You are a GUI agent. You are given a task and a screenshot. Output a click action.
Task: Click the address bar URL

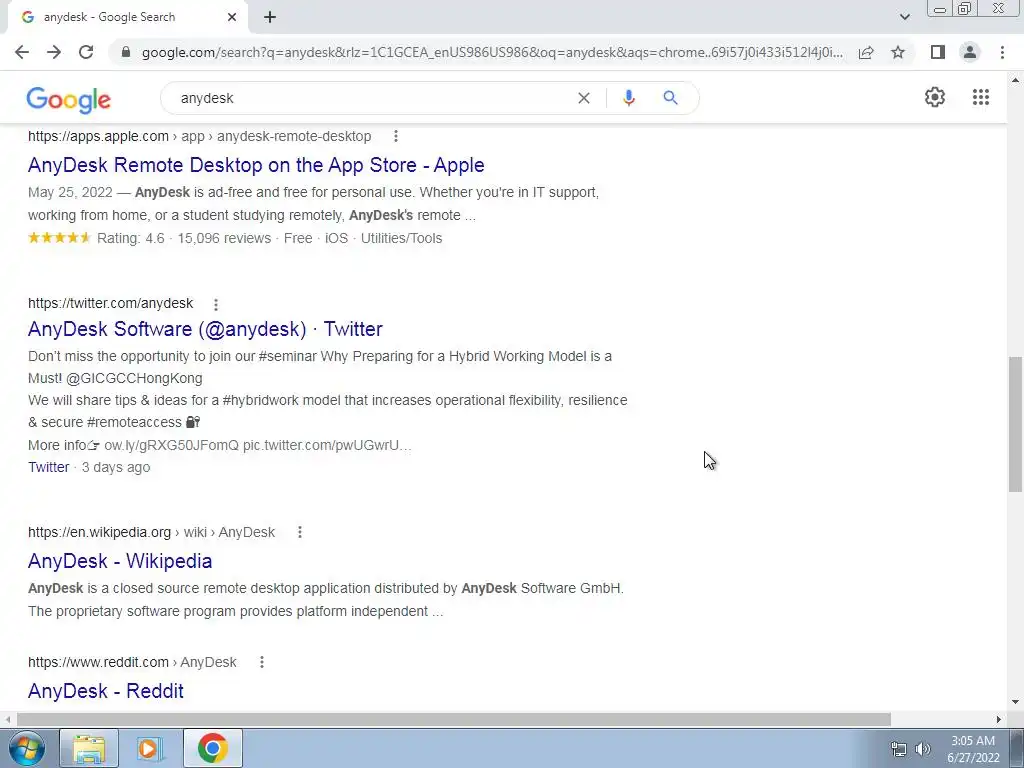click(492, 52)
